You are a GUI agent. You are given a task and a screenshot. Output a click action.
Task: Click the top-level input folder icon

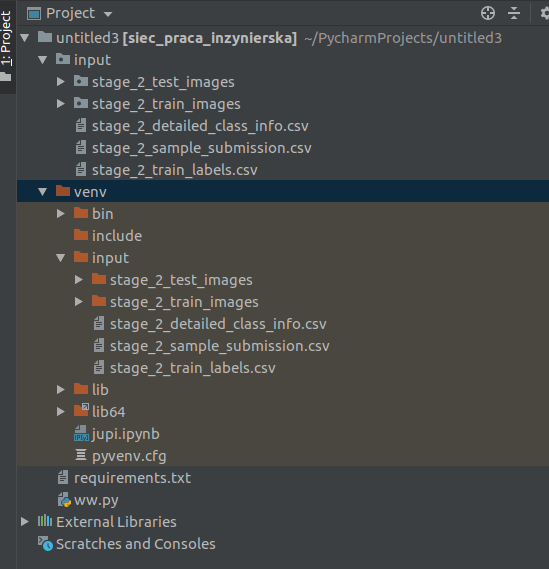(x=63, y=58)
